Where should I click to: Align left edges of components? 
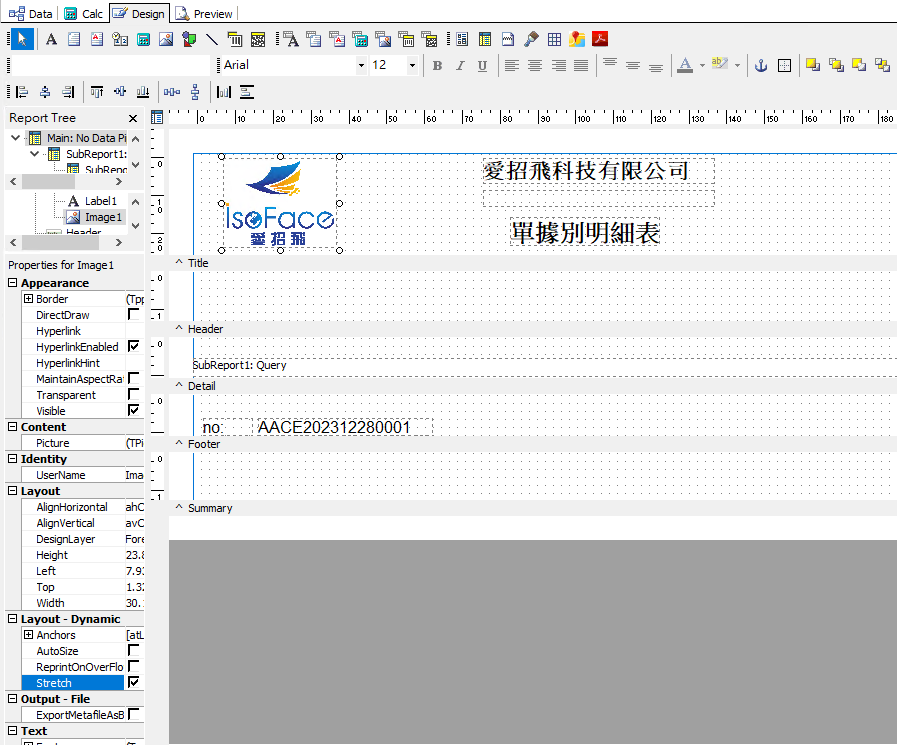(22, 92)
